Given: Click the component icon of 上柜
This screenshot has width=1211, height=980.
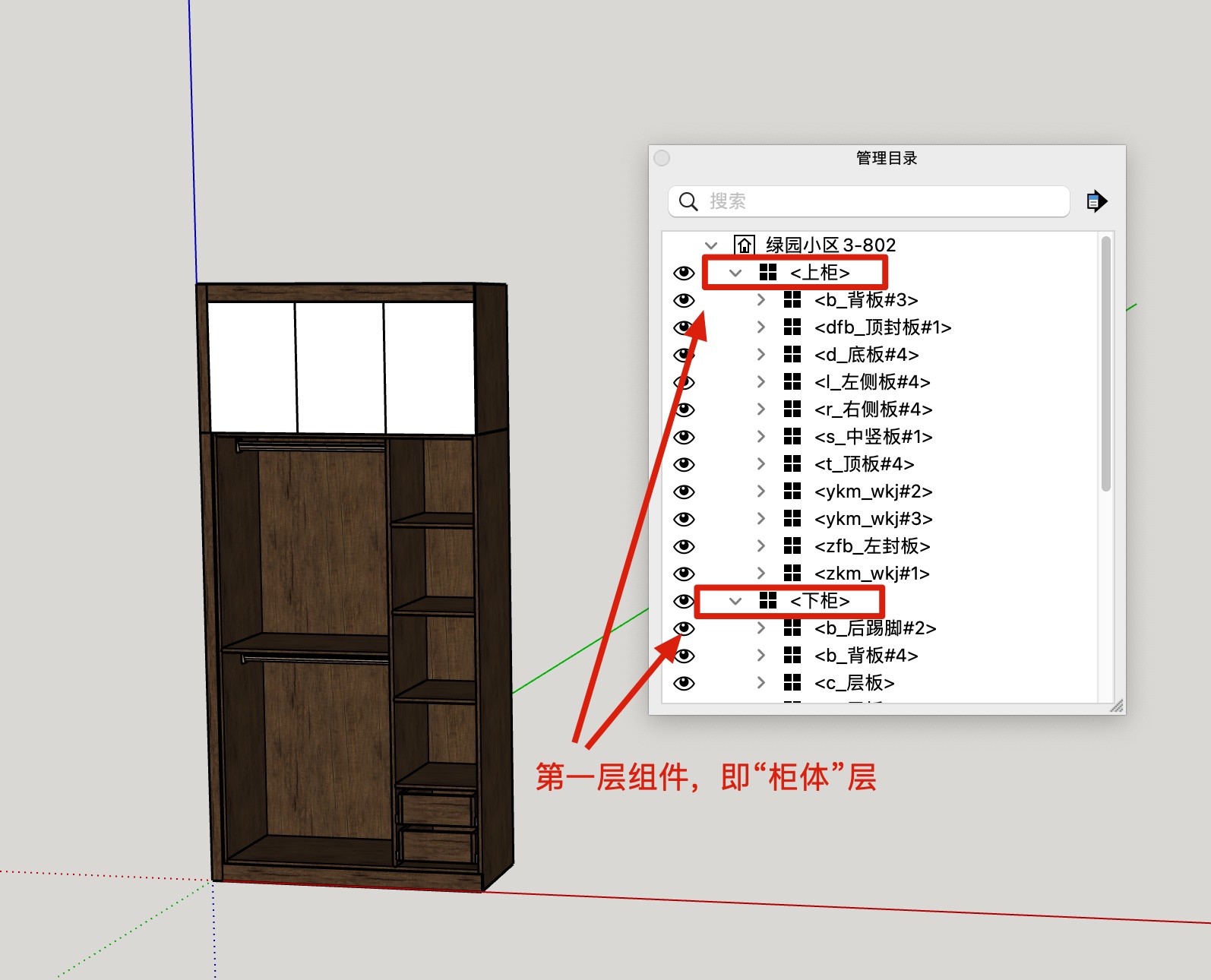Looking at the screenshot, I should coord(768,272).
